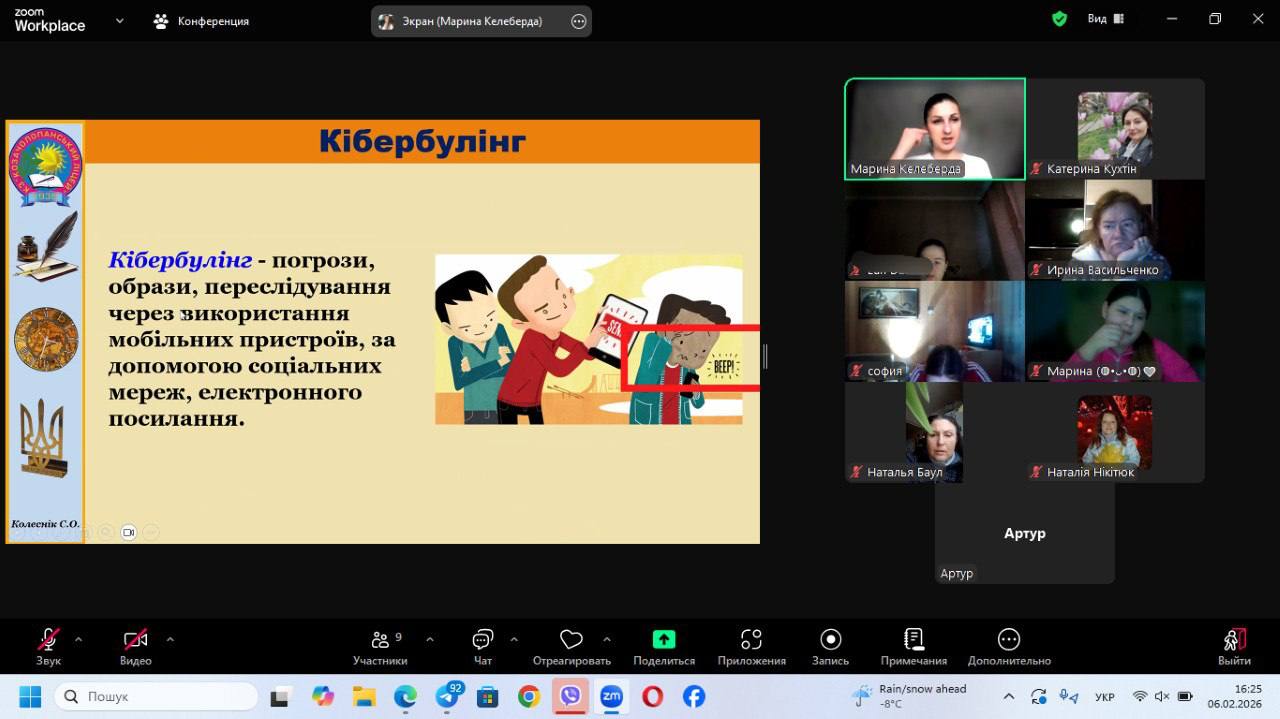
Task: Click the green Поделиться share screen icon
Action: click(x=664, y=640)
